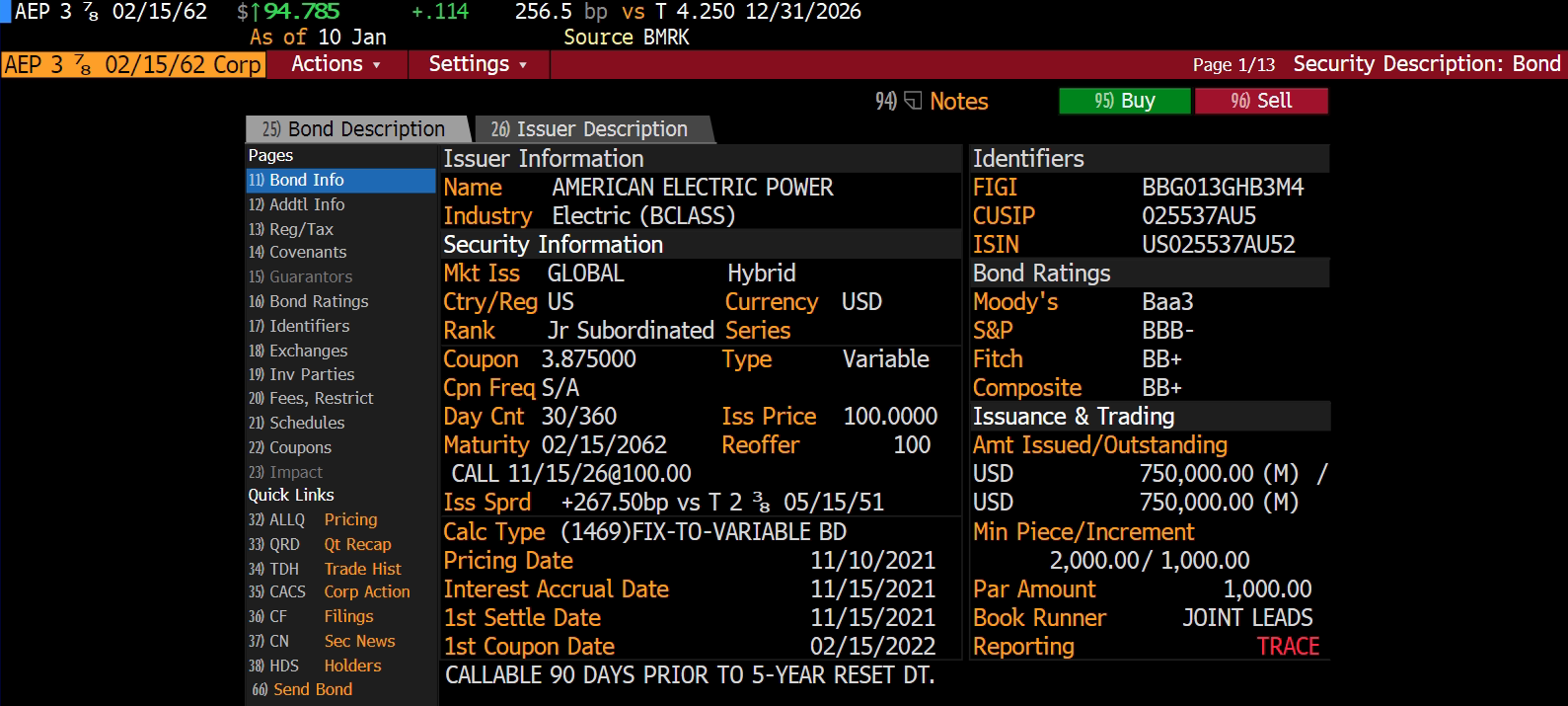Screen dimensions: 1568x706
Task: Click the Book Runner JOINT LEADS value
Action: pos(1247,617)
